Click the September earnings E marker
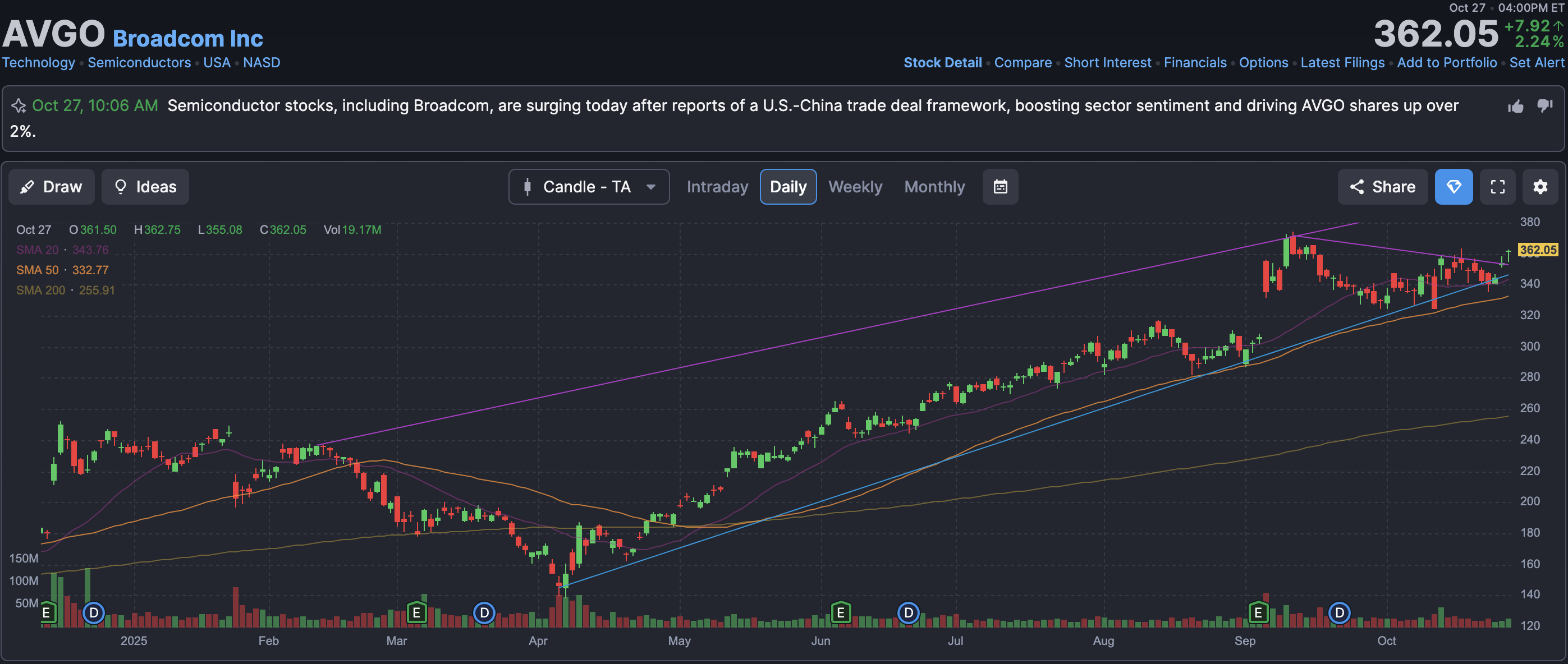The image size is (1568, 664). tap(1258, 613)
